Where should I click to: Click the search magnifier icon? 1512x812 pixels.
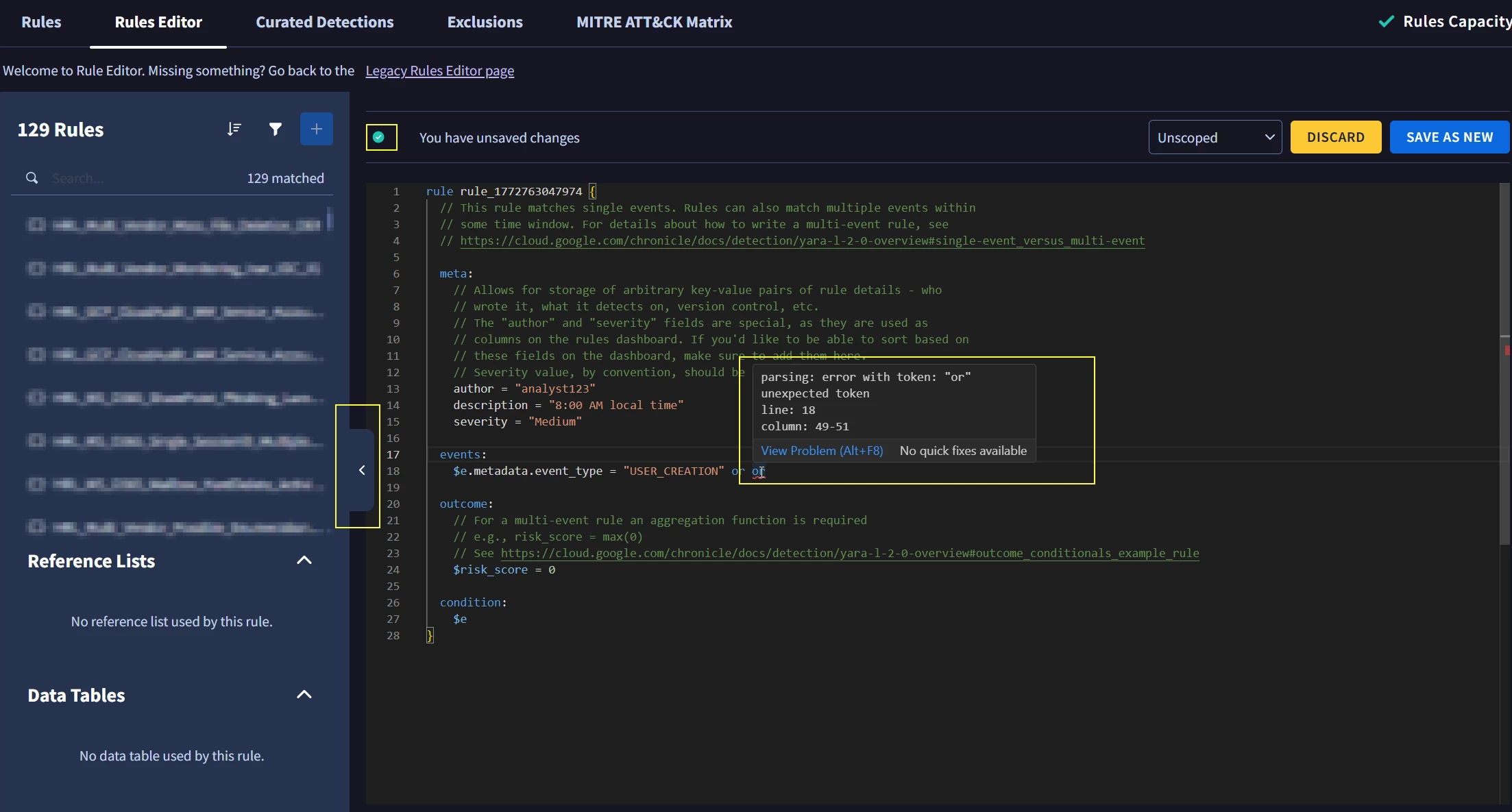32,178
